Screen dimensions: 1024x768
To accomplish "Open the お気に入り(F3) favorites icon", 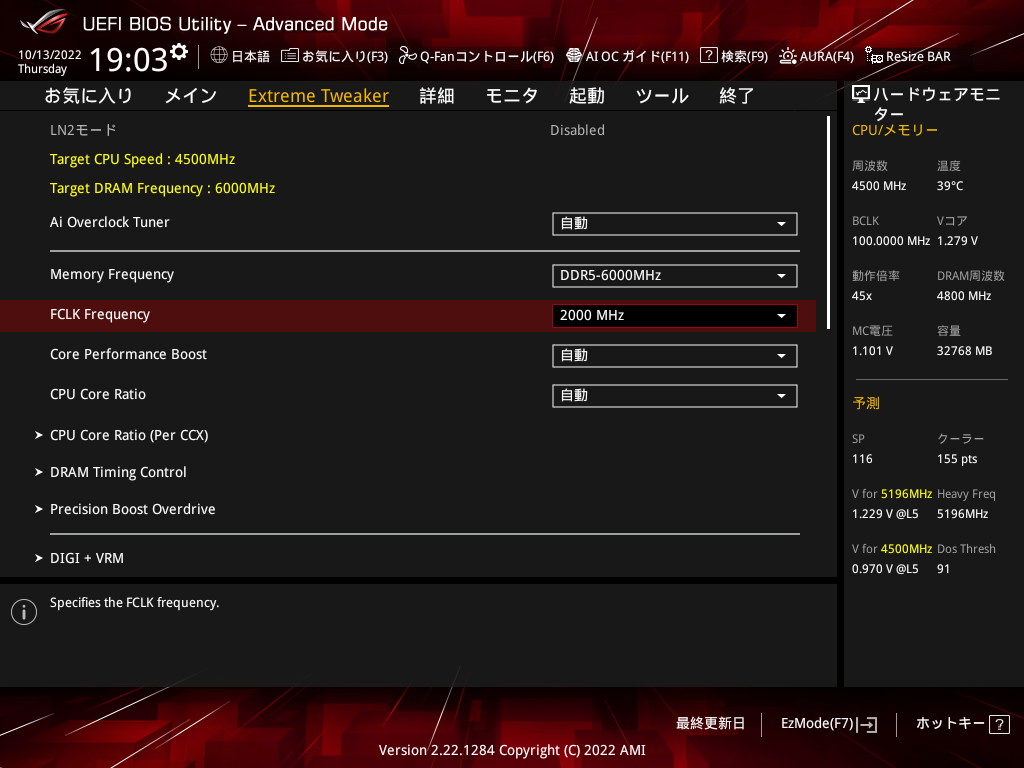I will [289, 56].
